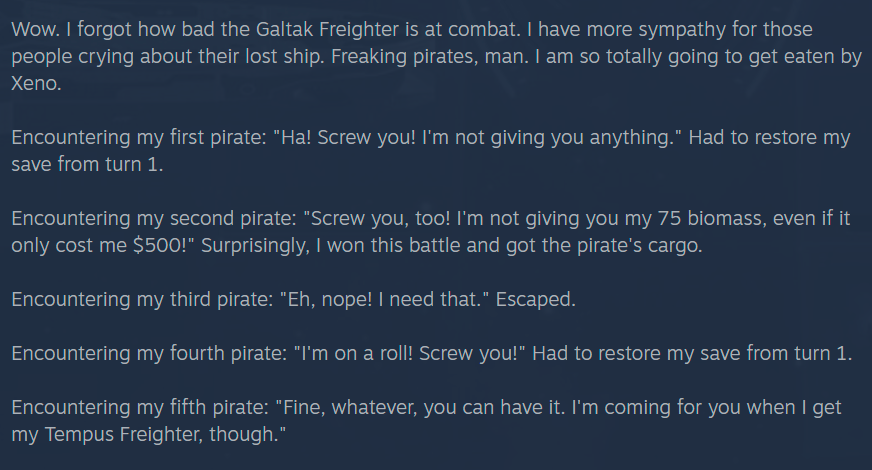Click 'Encountering my third pirate' text
The width and height of the screenshot is (872, 470).
(x=142, y=299)
